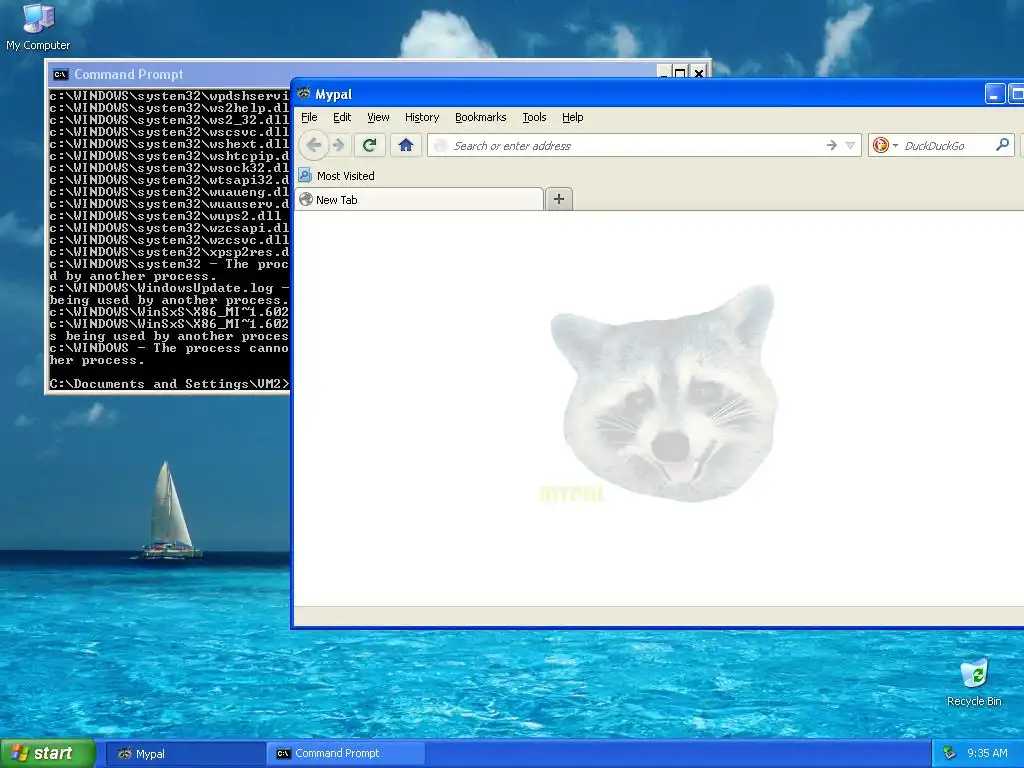1024x768 pixels.
Task: Open the Tools menu in Mypal
Action: coord(534,118)
